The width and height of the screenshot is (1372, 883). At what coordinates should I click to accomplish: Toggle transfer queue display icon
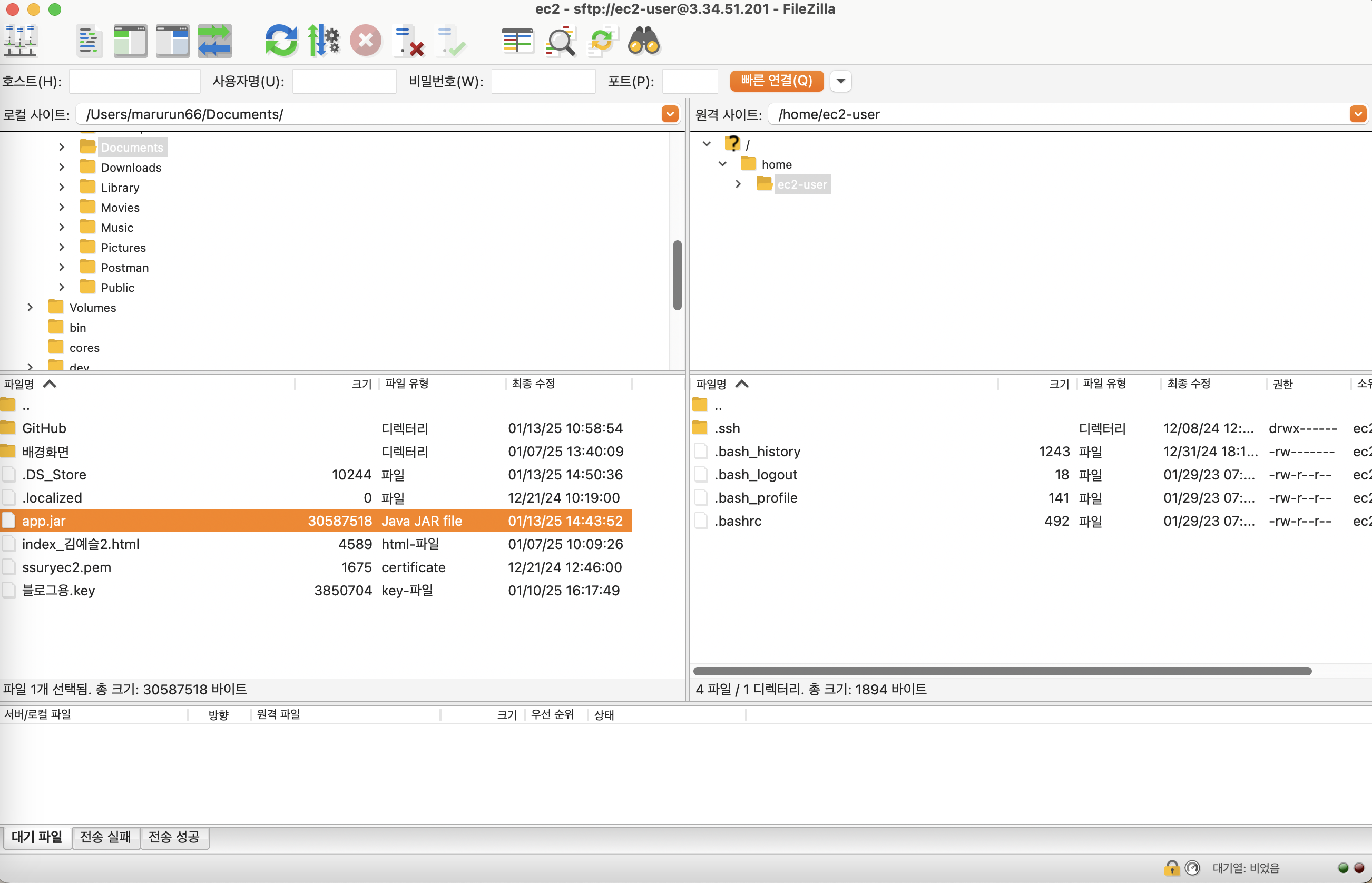(214, 41)
